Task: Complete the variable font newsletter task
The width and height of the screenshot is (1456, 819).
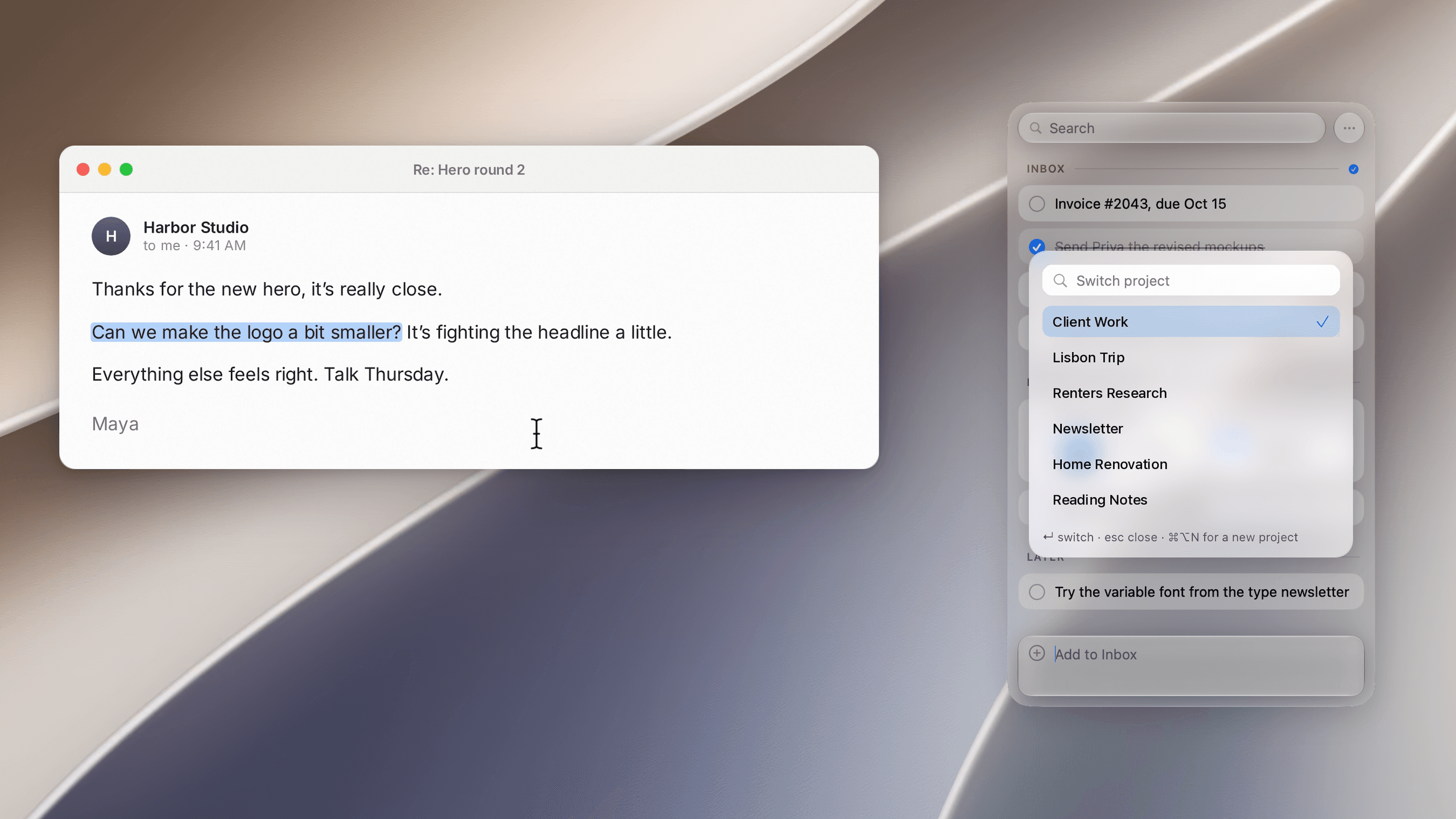Action: 1037,591
